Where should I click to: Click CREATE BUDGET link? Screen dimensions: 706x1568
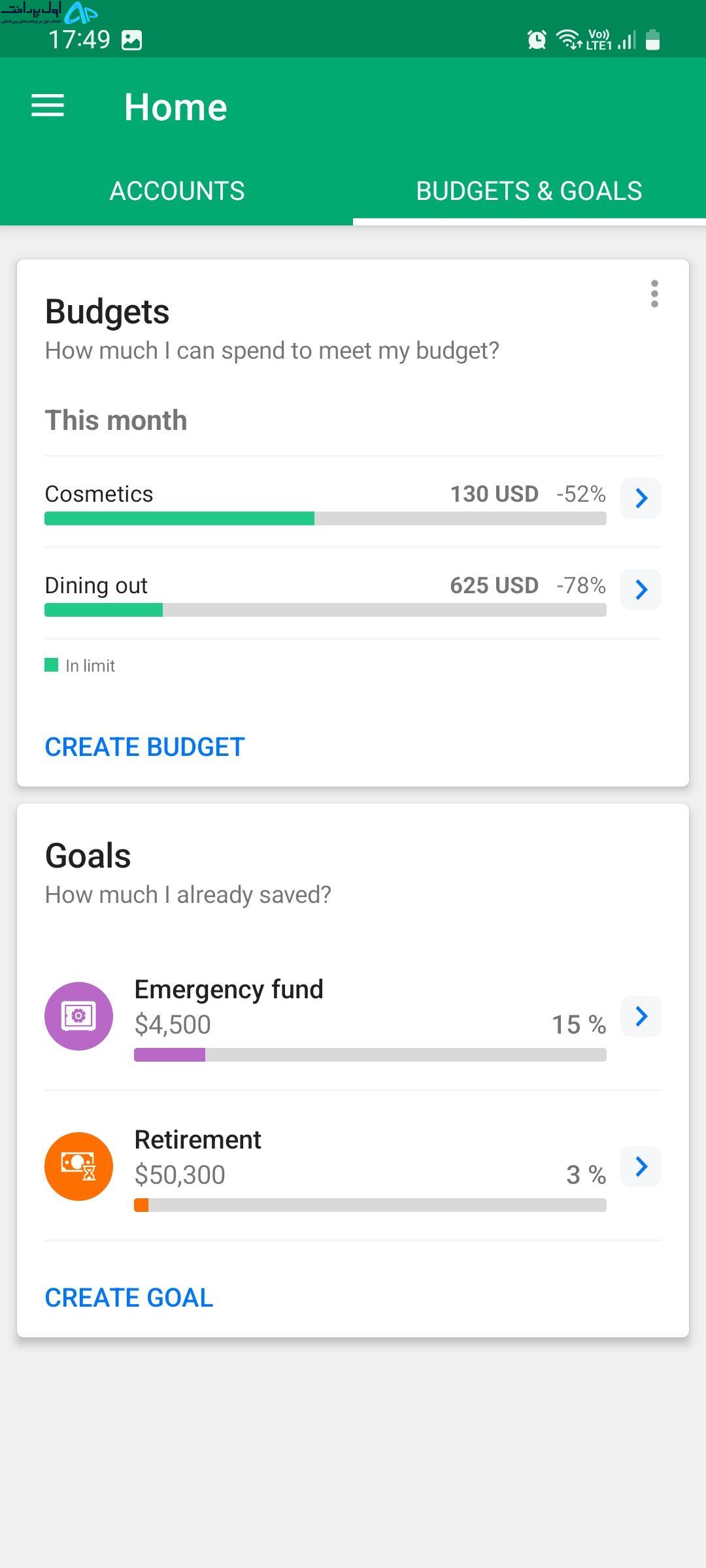pyautogui.click(x=144, y=747)
